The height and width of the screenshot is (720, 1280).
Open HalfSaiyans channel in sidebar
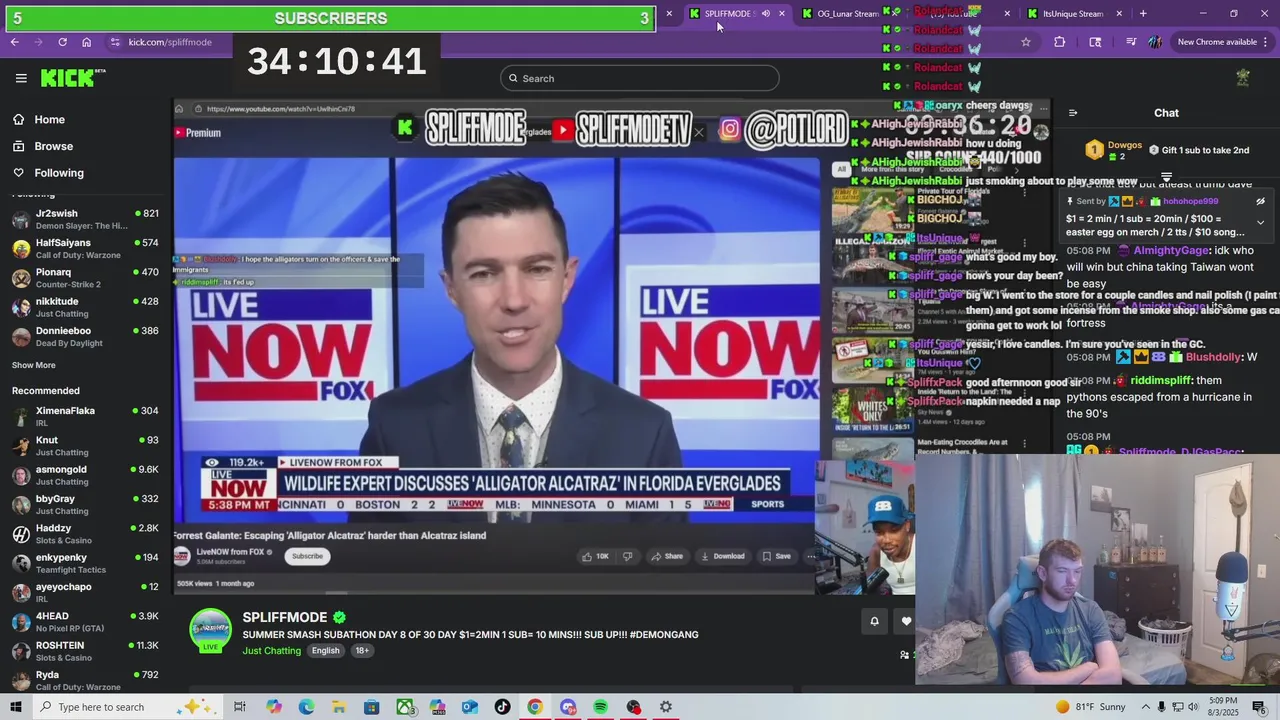pyautogui.click(x=85, y=248)
